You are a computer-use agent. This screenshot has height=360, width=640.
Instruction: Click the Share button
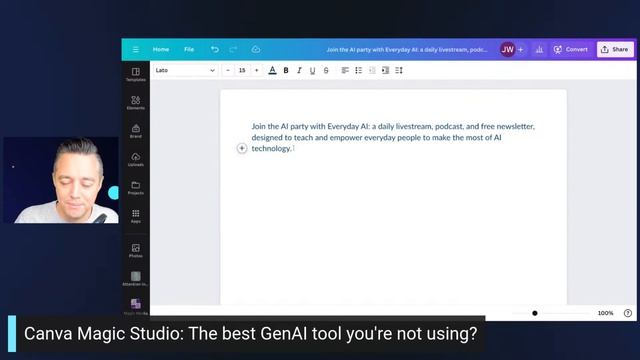tap(615, 49)
